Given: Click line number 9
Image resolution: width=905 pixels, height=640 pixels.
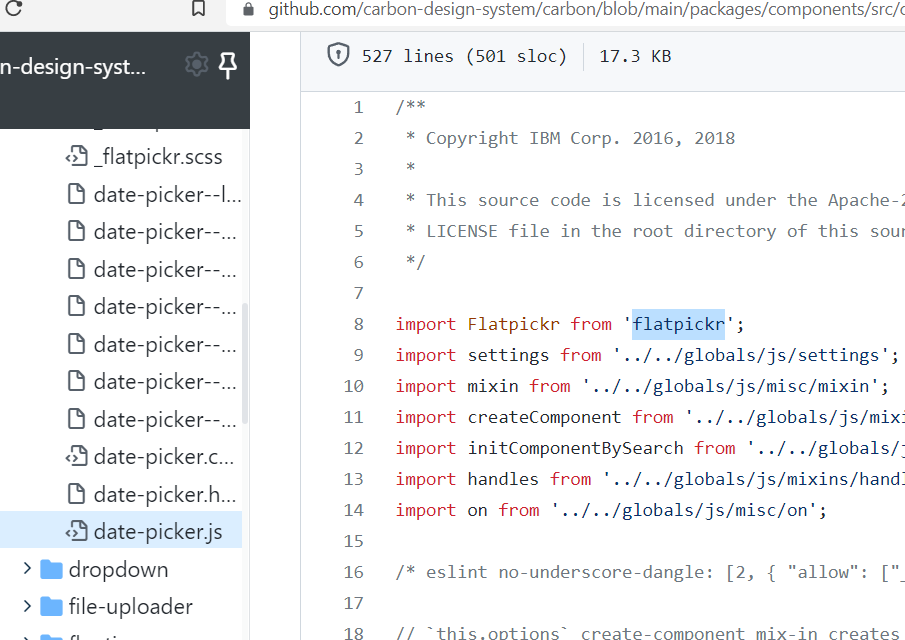Looking at the screenshot, I should click(x=358, y=355).
